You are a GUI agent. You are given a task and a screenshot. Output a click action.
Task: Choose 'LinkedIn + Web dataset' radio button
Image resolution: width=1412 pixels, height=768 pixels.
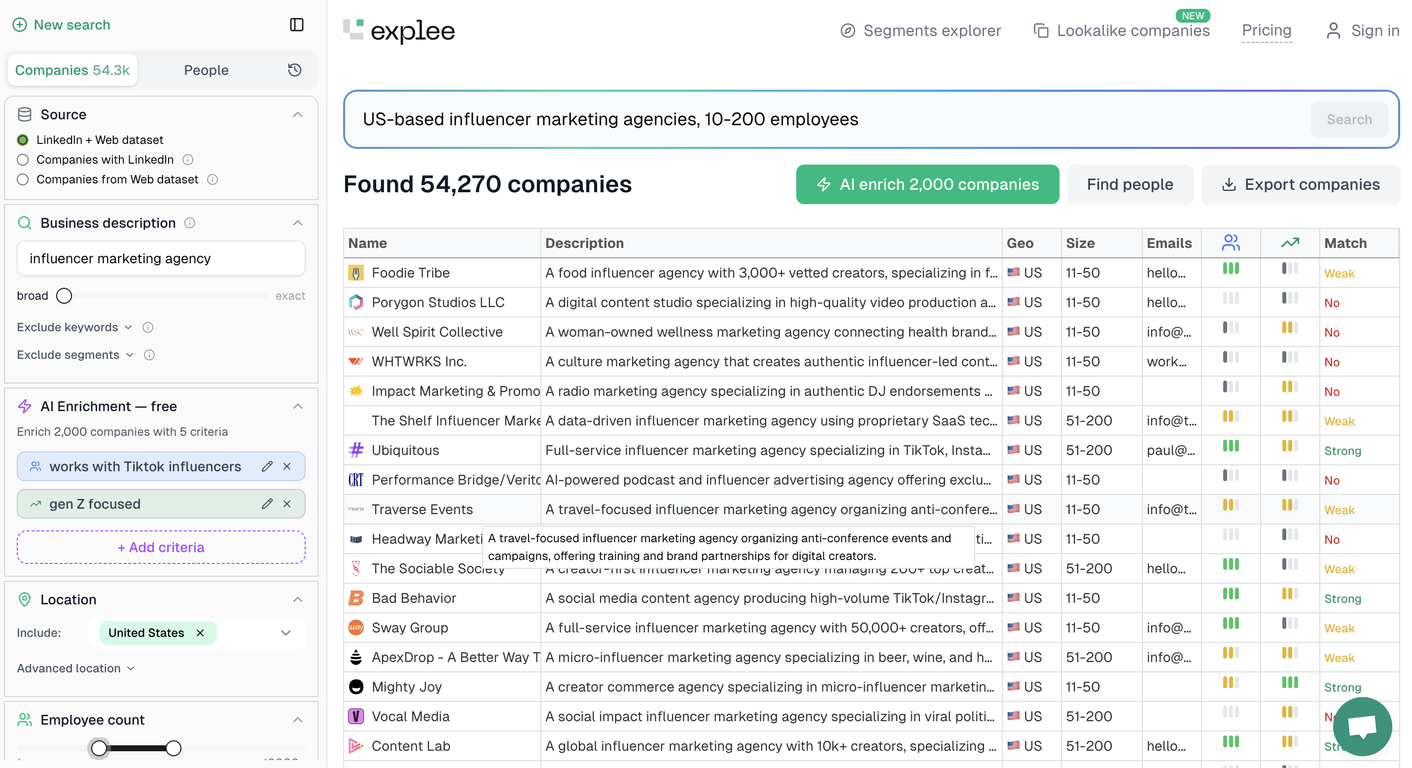pyautogui.click(x=23, y=140)
